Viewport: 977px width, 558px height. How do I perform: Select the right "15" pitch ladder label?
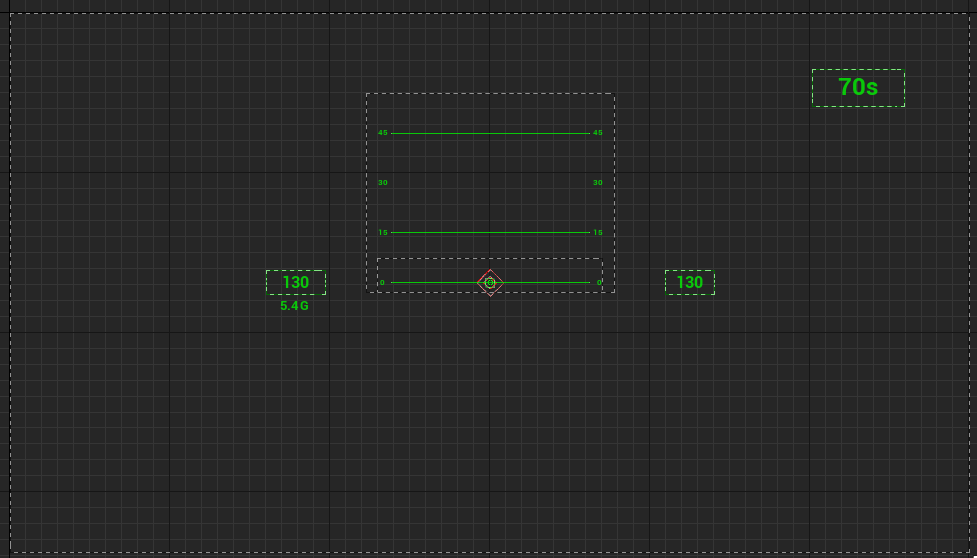[x=598, y=232]
